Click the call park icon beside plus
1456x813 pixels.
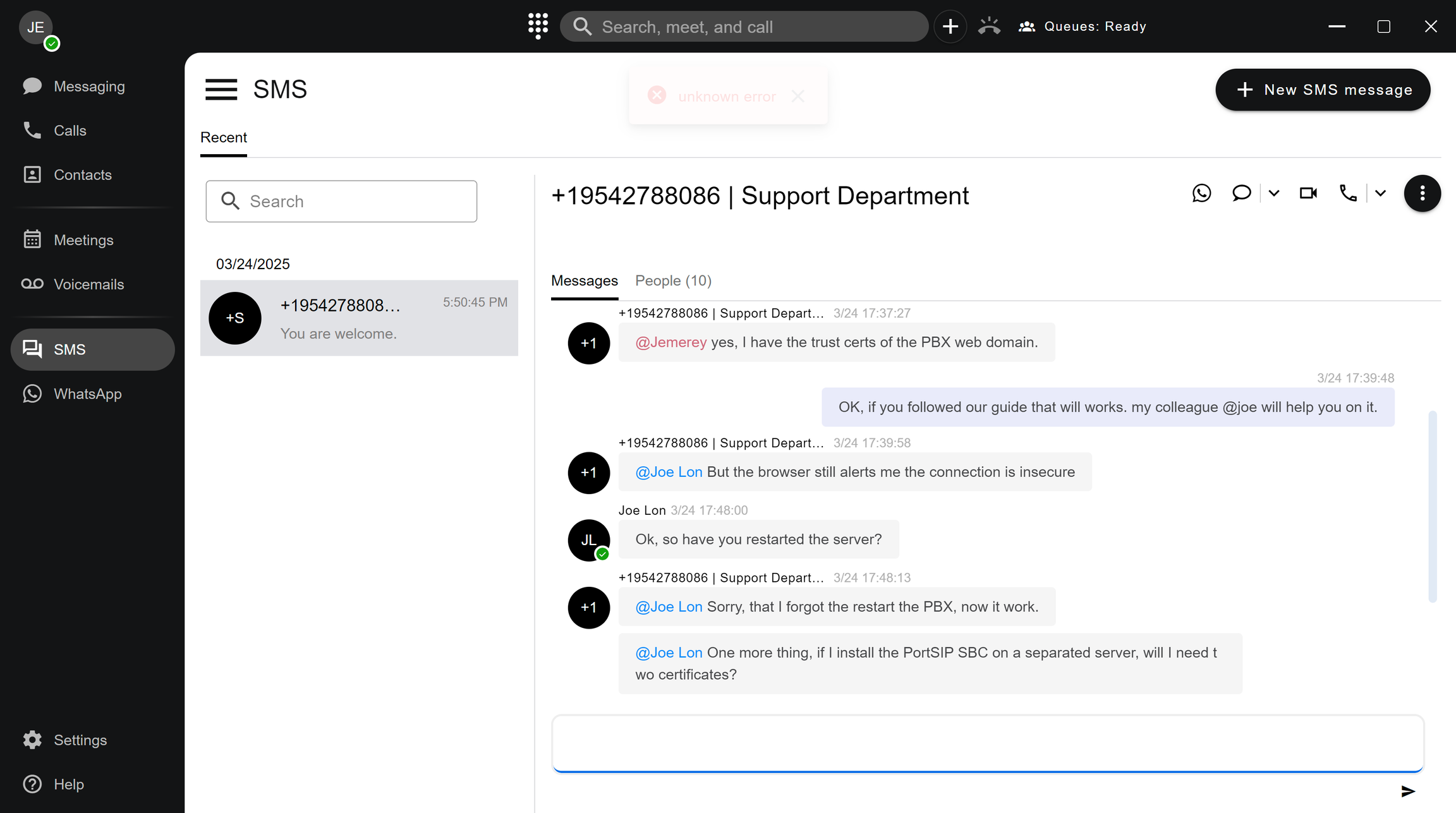[x=989, y=26]
